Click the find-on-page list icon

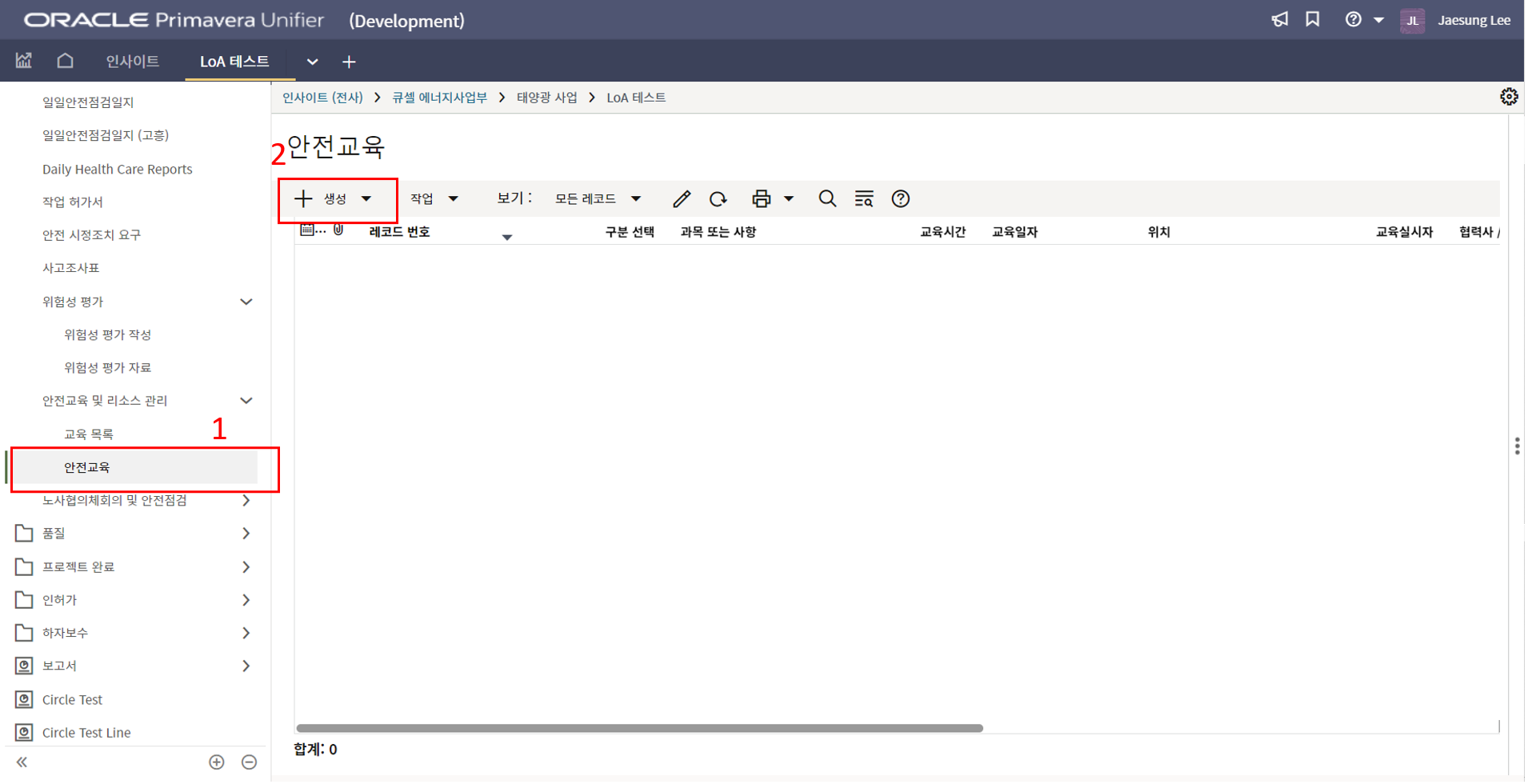click(864, 199)
